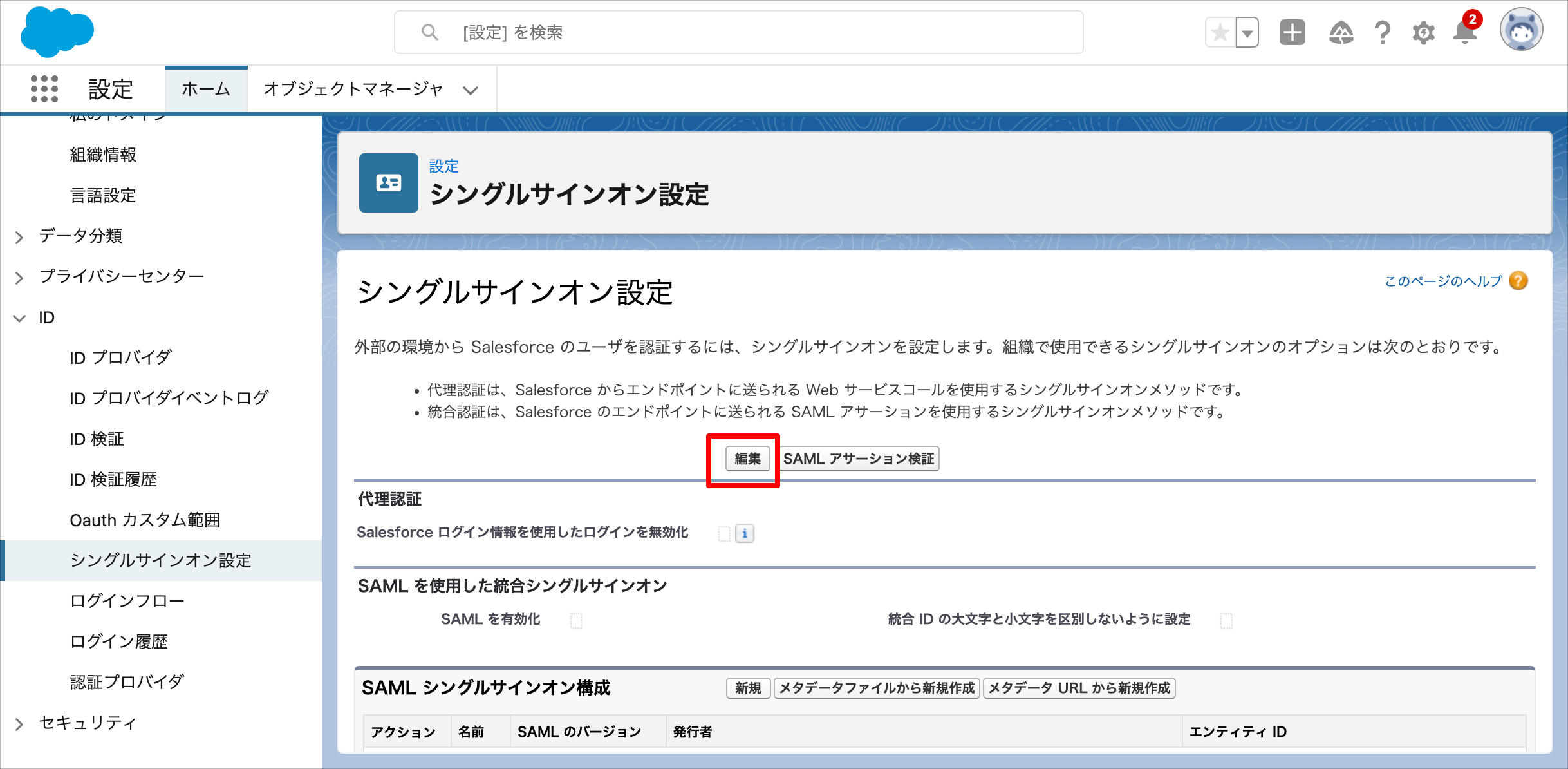Image resolution: width=1568 pixels, height=769 pixels.
Task: Open 言語設定 in the sidebar
Action: point(103,195)
